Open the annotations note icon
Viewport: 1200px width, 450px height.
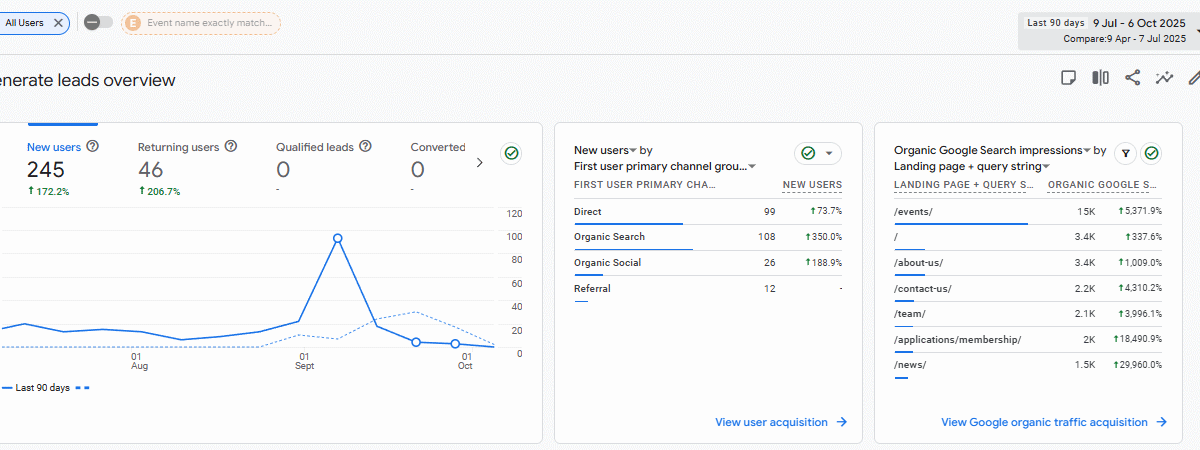click(1068, 78)
